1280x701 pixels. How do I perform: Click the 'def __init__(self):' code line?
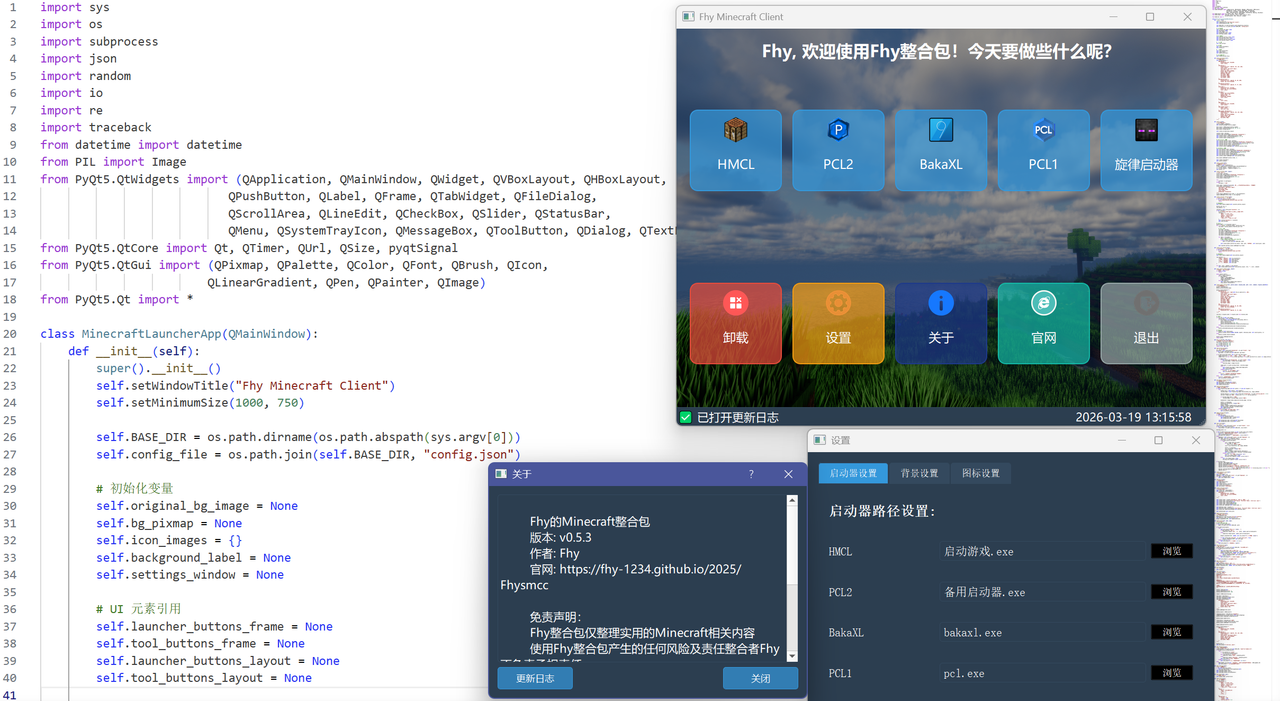point(134,351)
